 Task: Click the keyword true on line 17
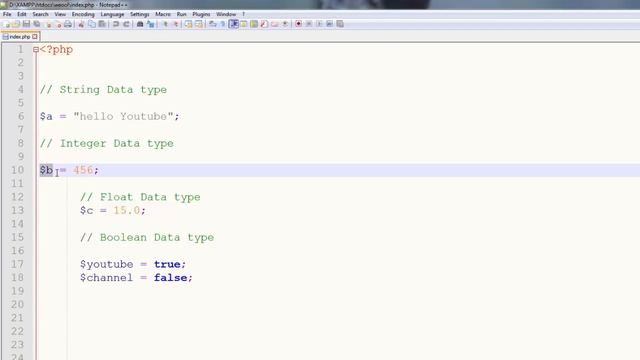click(167, 264)
